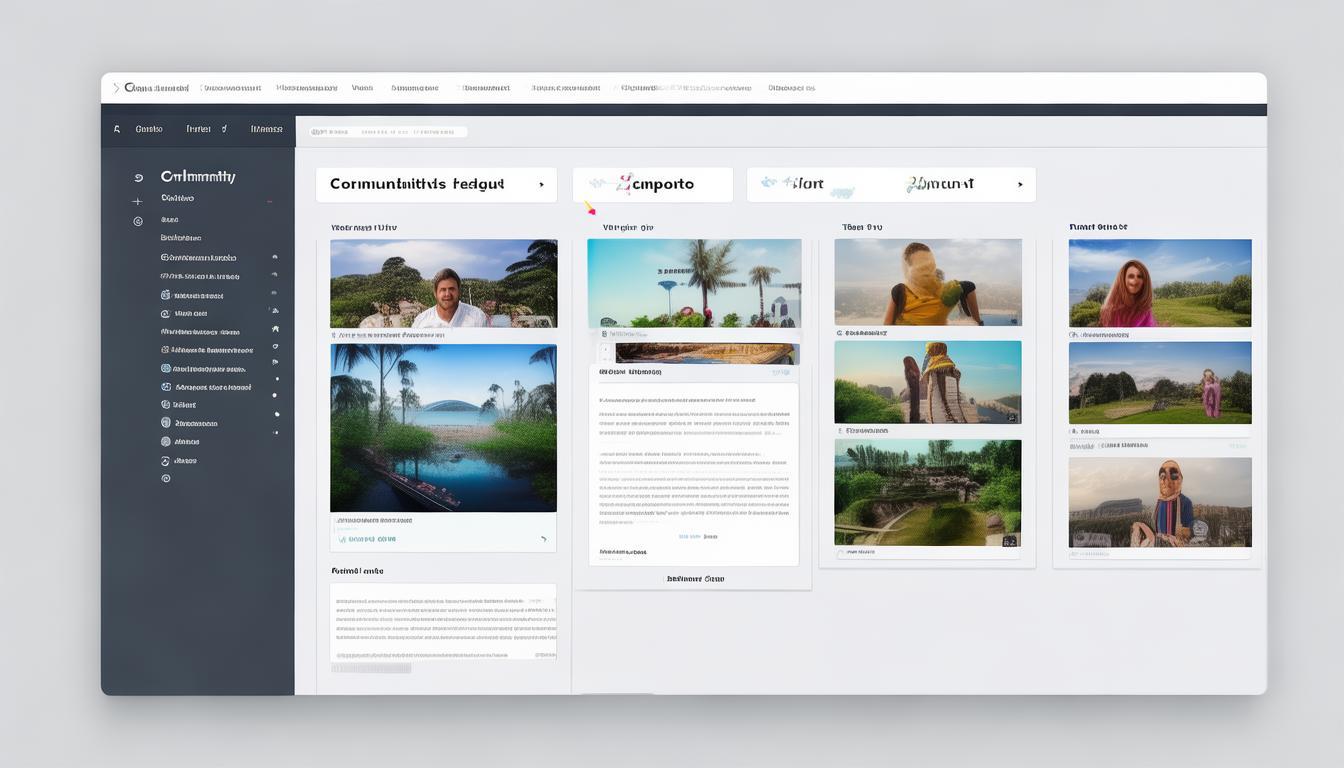The width and height of the screenshot is (1344, 768).
Task: Click the badge icon on terraced garden photo
Action: click(x=1009, y=540)
